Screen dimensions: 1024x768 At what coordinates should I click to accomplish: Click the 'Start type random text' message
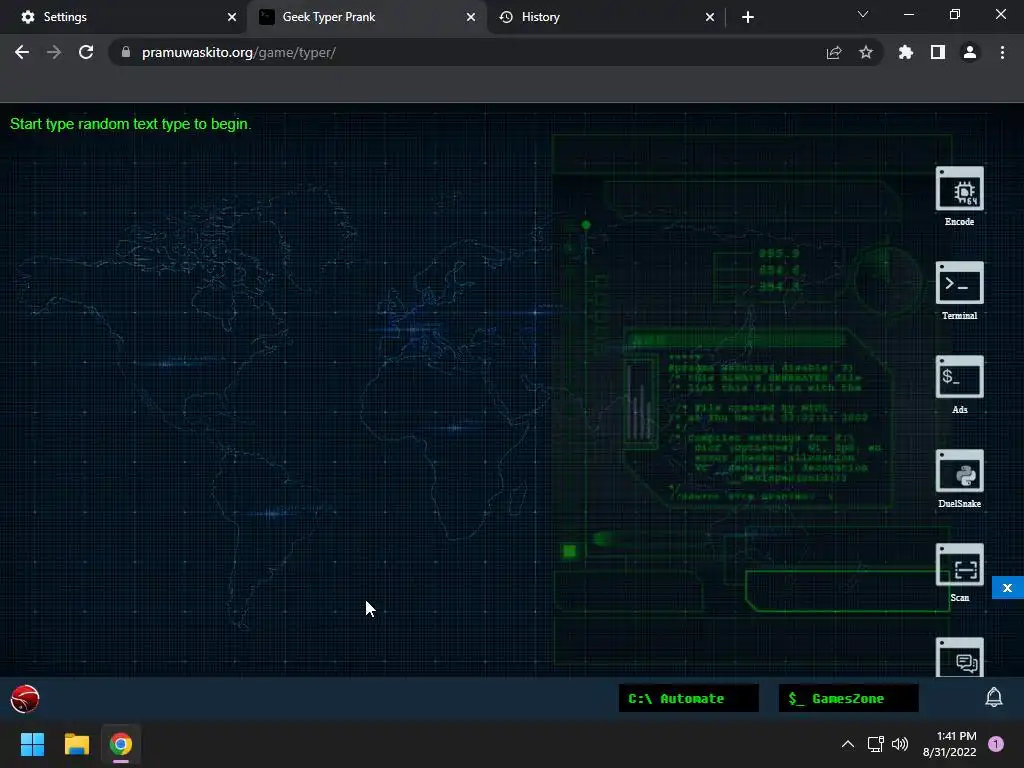point(131,124)
